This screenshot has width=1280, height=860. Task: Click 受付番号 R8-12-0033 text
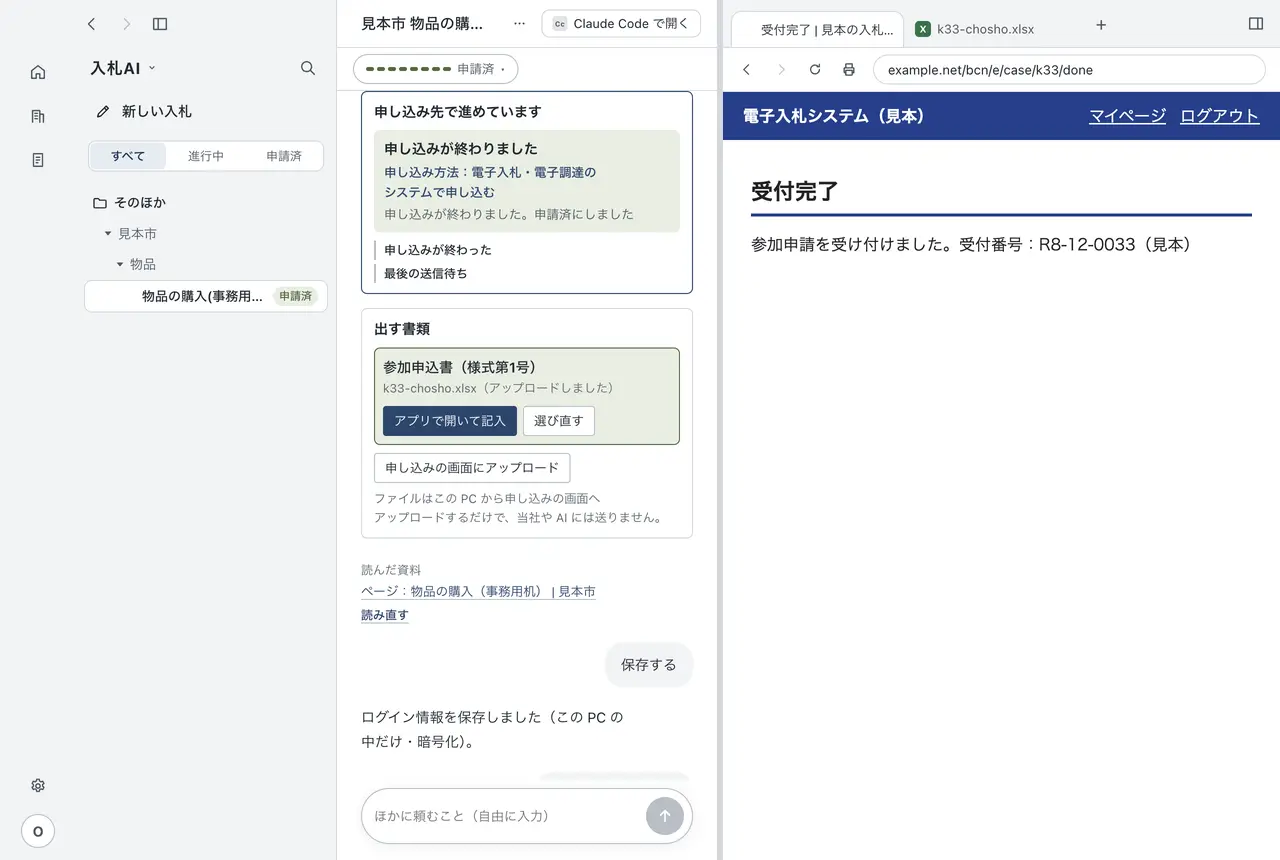(1075, 244)
